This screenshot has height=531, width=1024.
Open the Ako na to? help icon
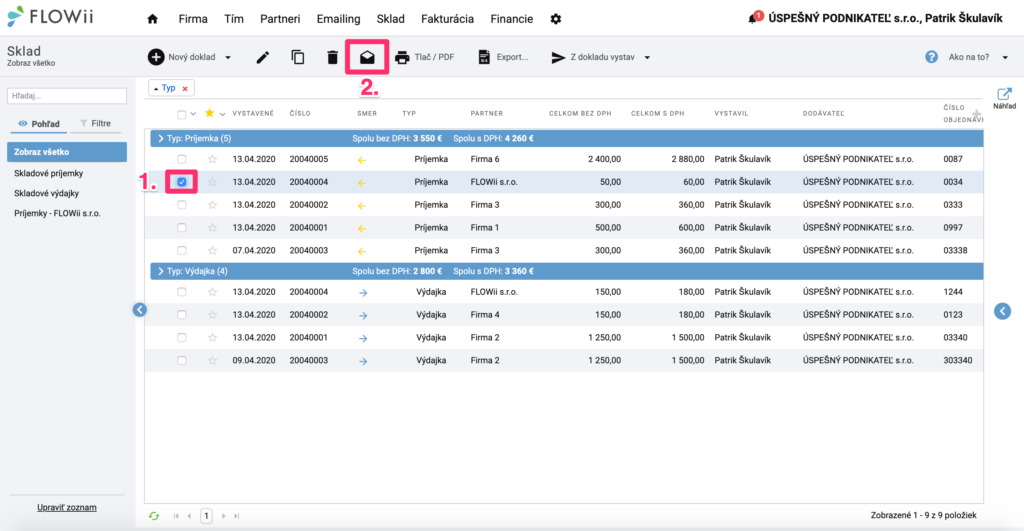[x=931, y=57]
